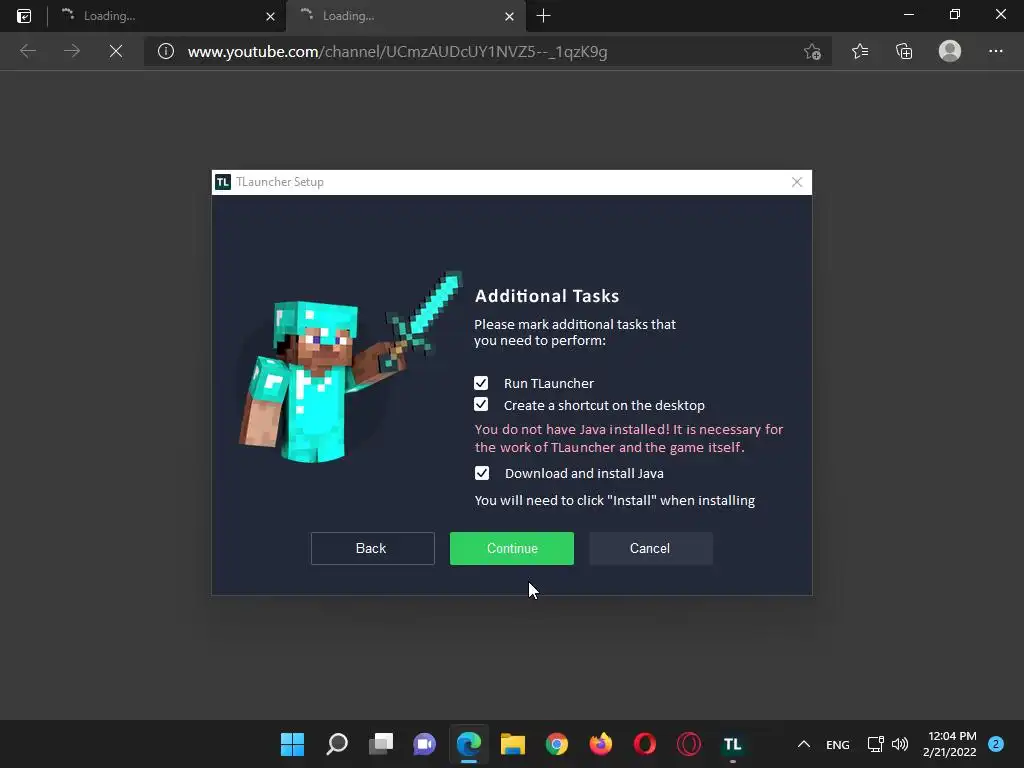Go forward in browser history
The width and height of the screenshot is (1024, 768).
coord(72,51)
